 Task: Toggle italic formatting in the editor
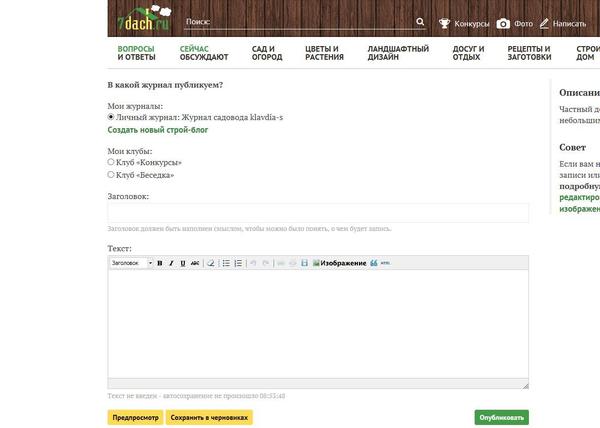(x=171, y=263)
